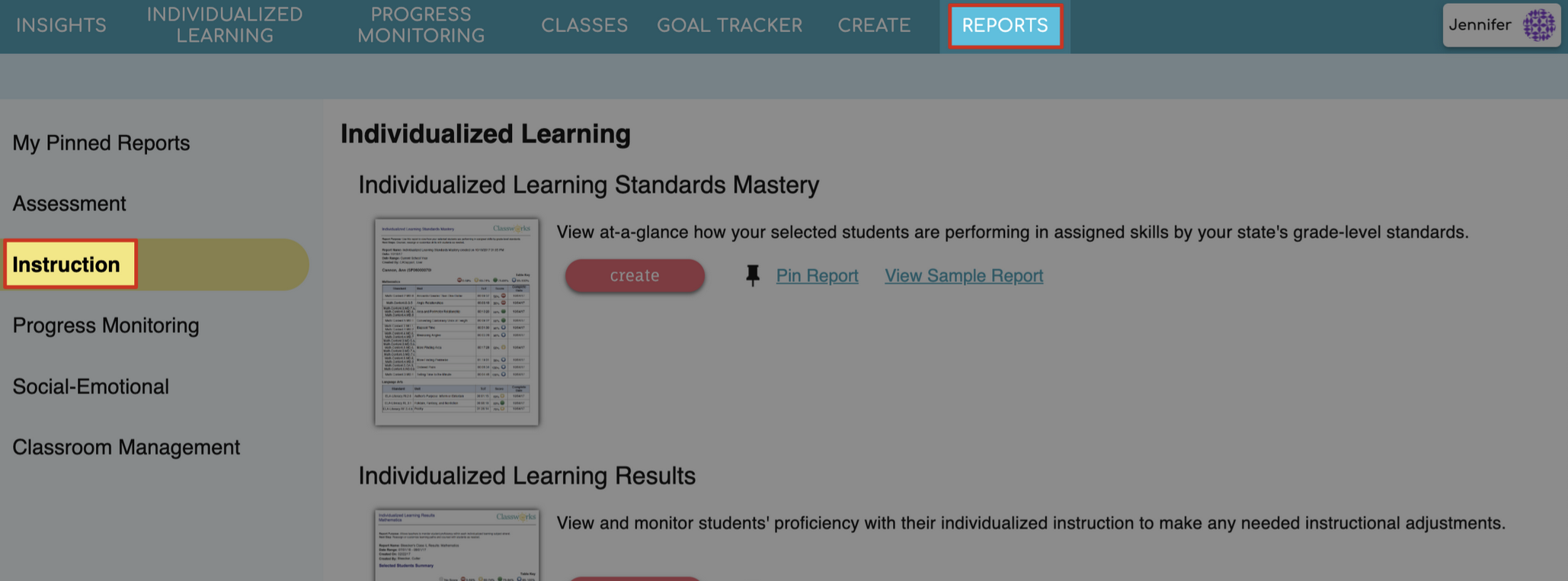Navigate to Progress Monitoring in top bar
This screenshot has height=581, width=1568.
tap(421, 25)
